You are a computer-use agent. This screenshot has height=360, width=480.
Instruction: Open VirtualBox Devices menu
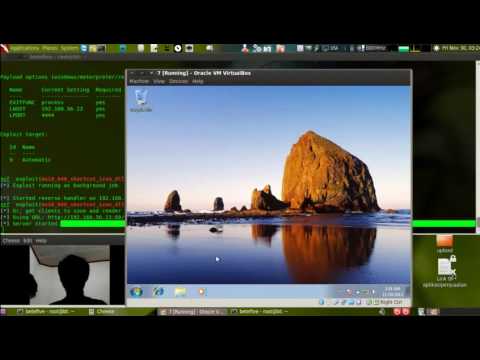pos(178,81)
